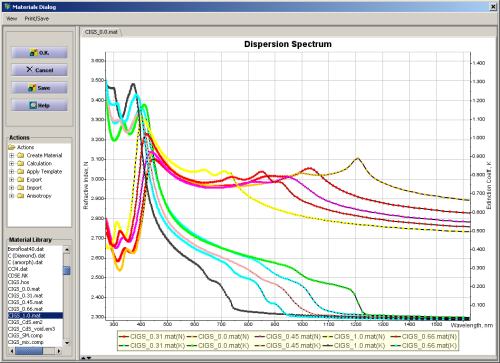Screen dimensions: 500x363
Task: Close the Materials Dialog window
Action: click(x=493, y=7)
